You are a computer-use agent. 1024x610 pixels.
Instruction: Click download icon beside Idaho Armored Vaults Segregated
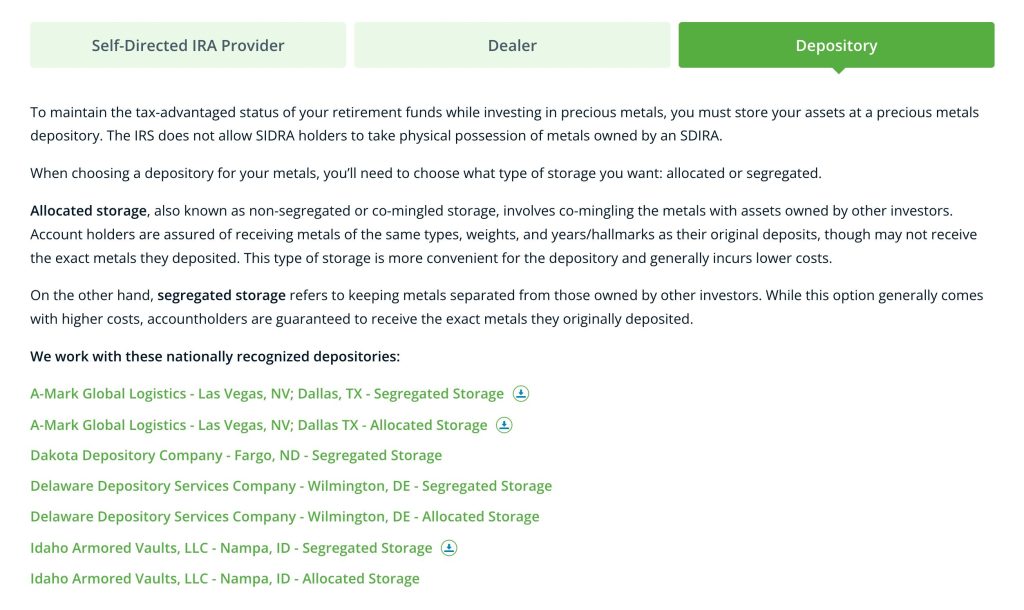click(449, 548)
